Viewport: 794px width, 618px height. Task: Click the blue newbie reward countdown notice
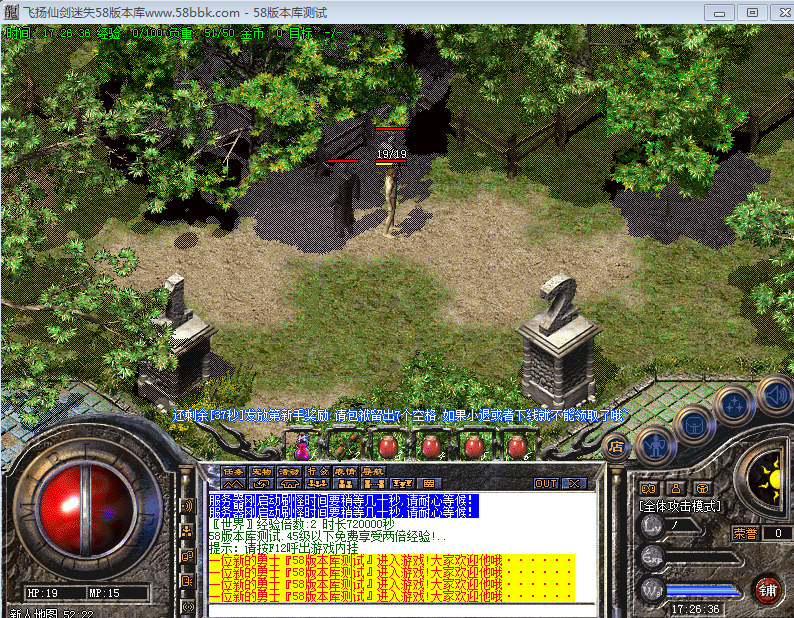click(x=400, y=416)
